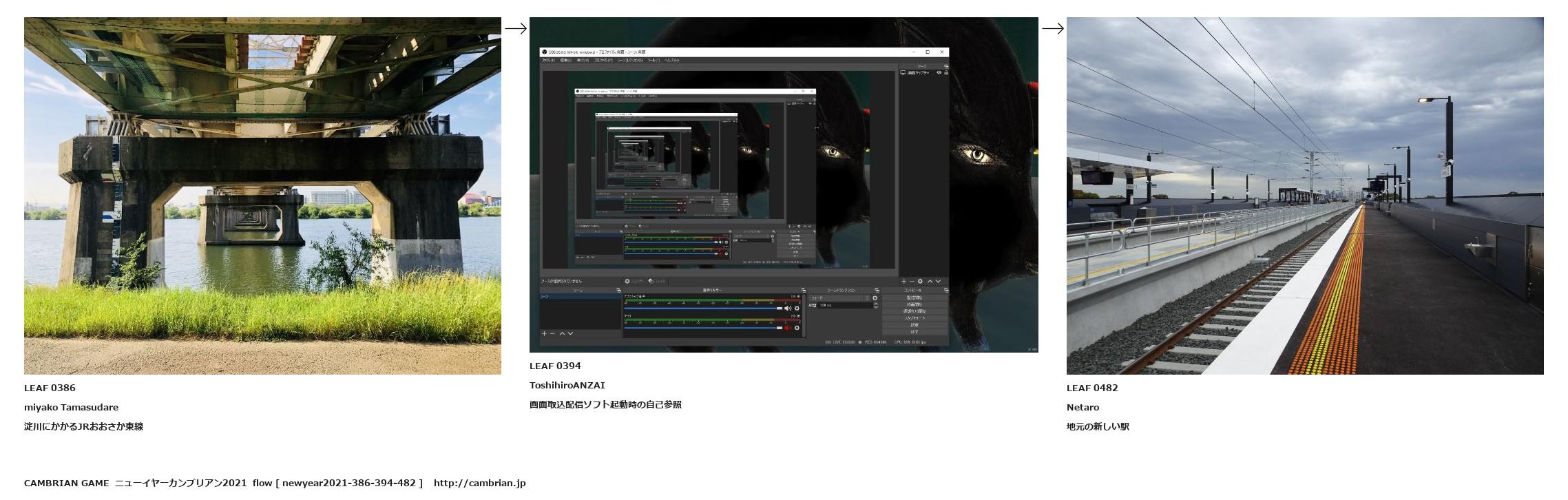The image size is (1568, 500).
Task: Mute the desktop audio speaker icon
Action: pos(788,309)
